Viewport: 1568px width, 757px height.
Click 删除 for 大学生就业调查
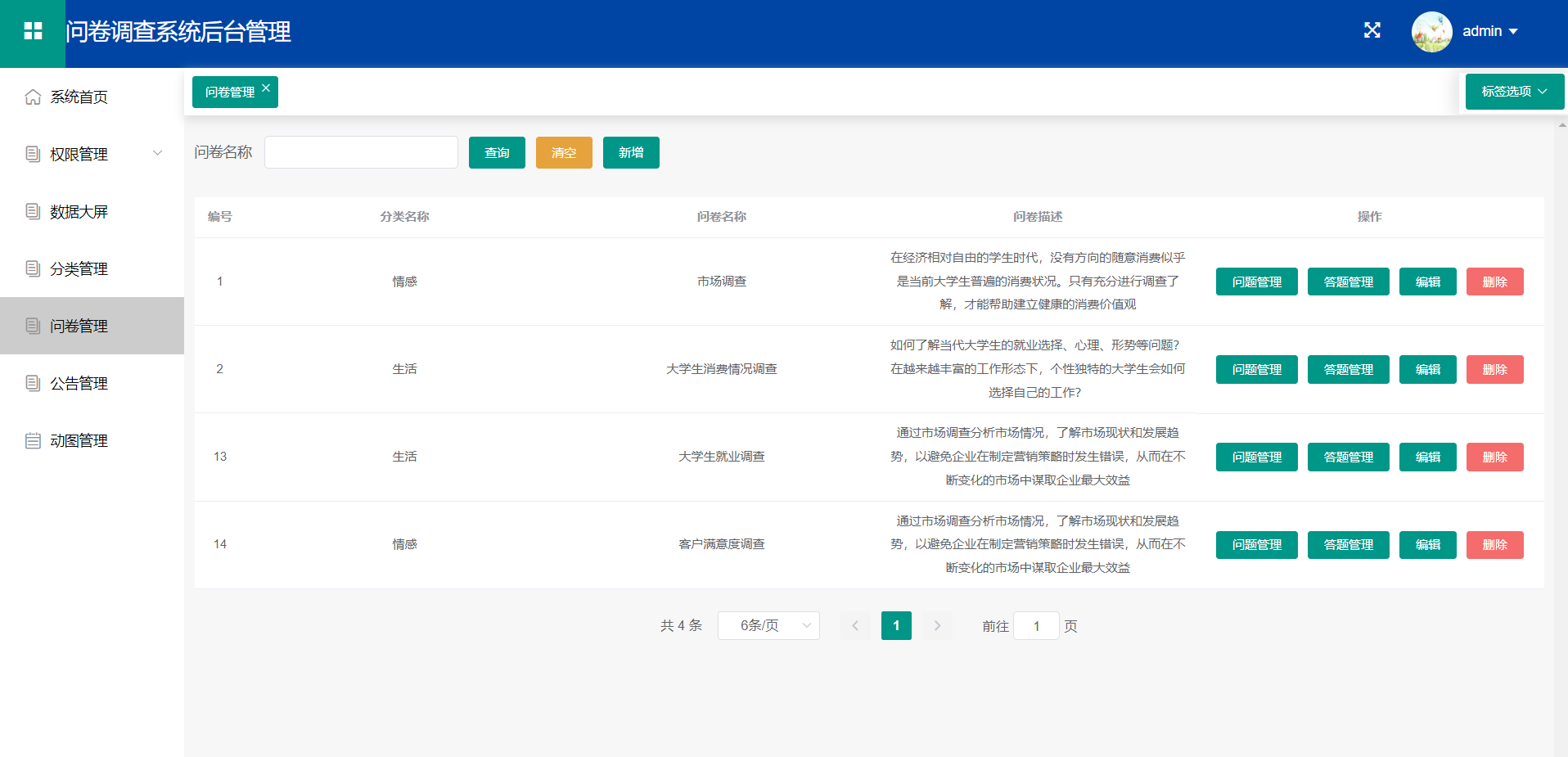click(x=1495, y=457)
